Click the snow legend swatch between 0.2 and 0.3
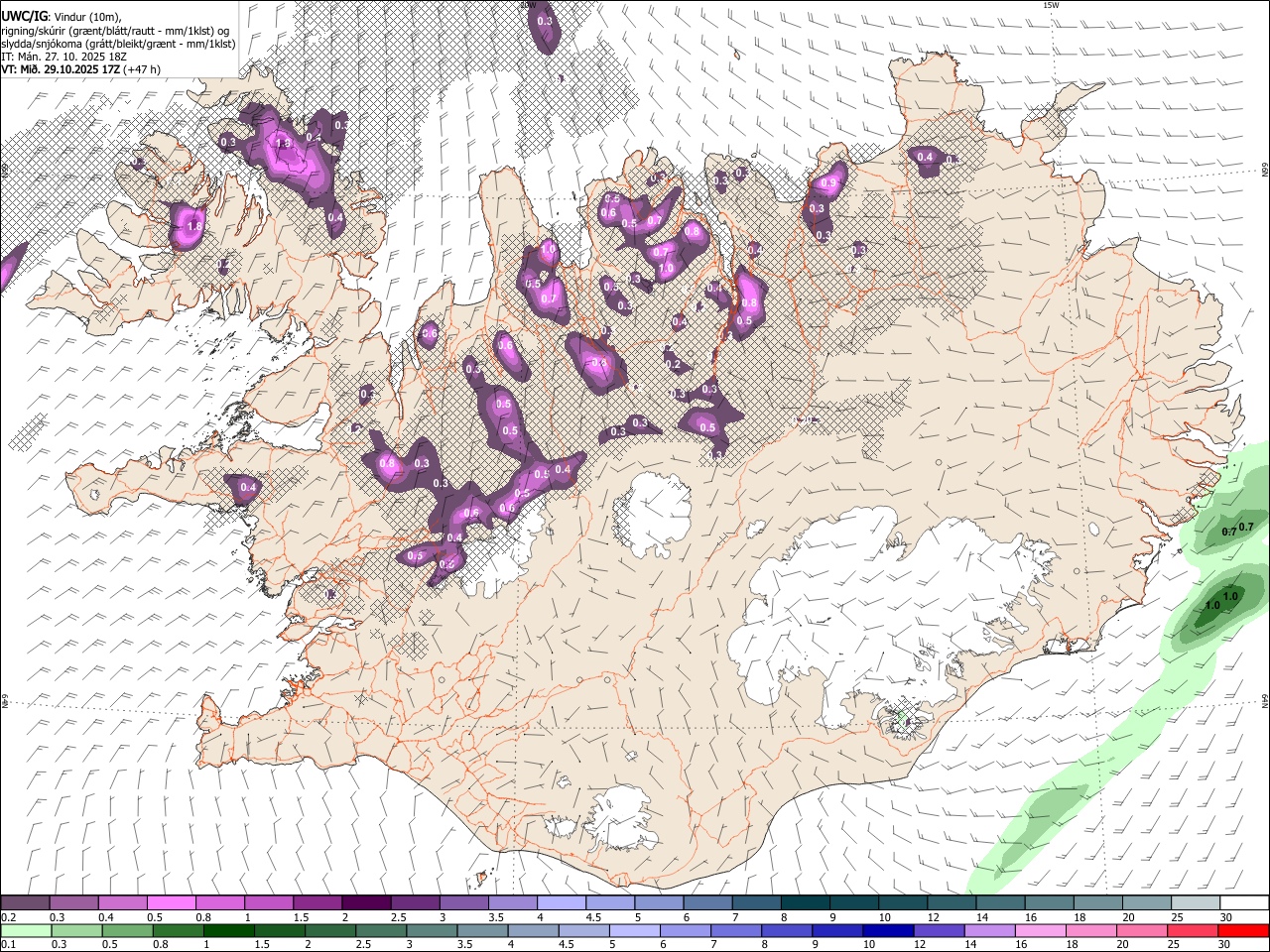The image size is (1270, 952). tap(25, 903)
